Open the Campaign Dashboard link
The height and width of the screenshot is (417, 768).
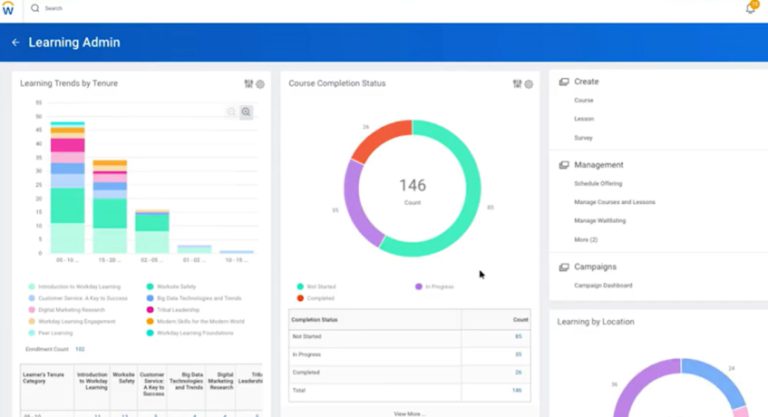pyautogui.click(x=603, y=286)
